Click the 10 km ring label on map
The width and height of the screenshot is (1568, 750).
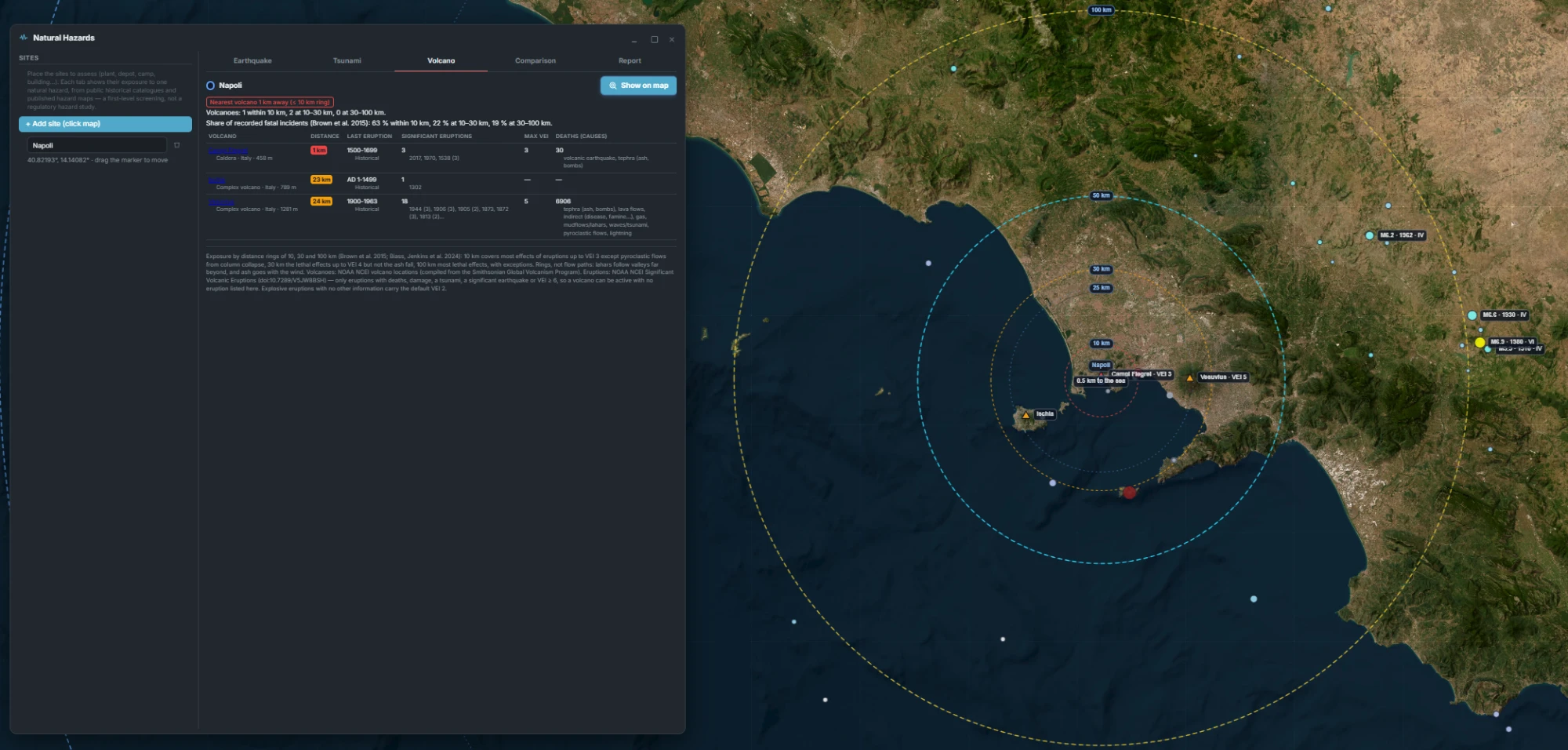coord(1101,344)
